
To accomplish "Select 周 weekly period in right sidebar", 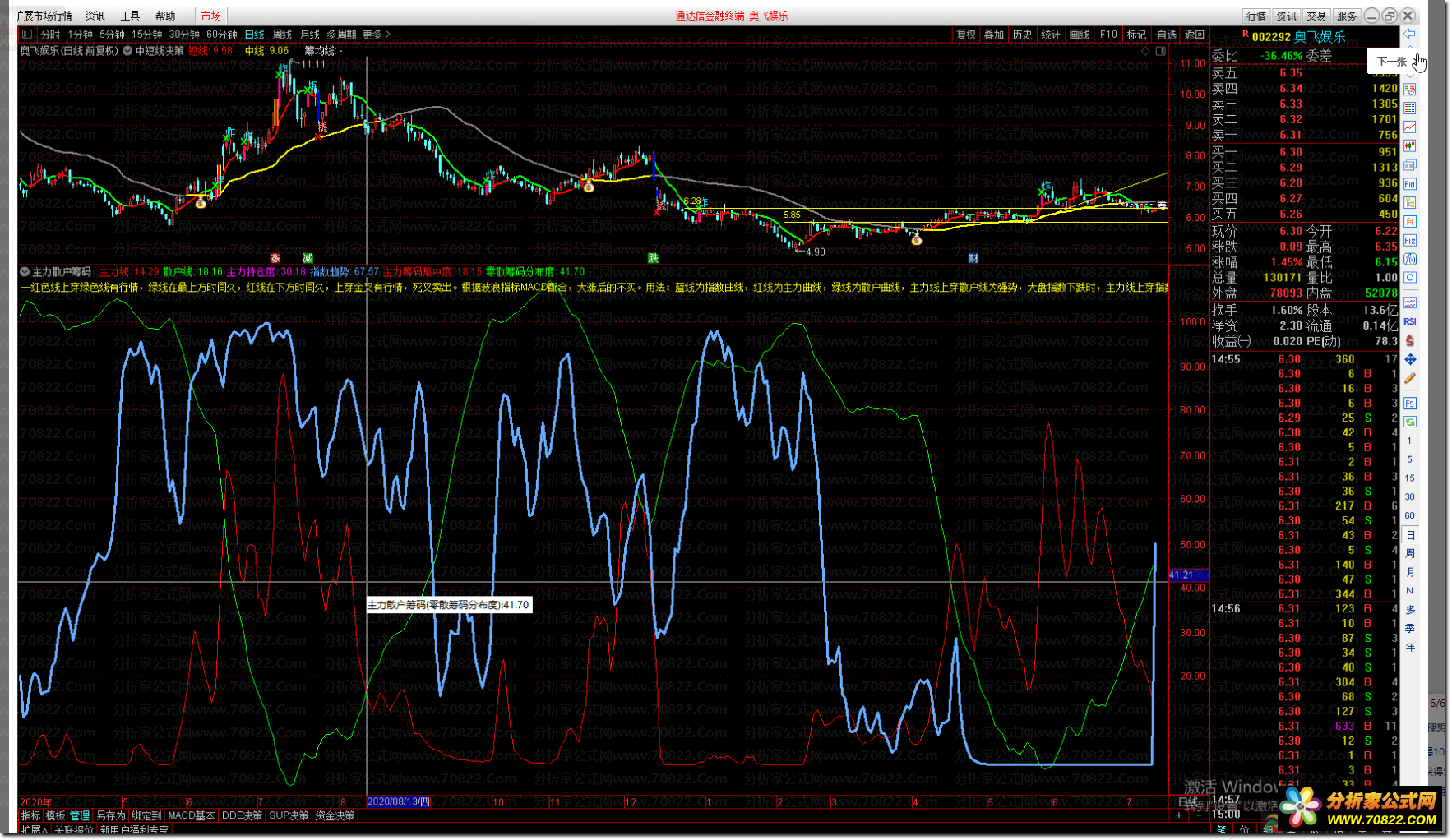I will [x=1409, y=554].
